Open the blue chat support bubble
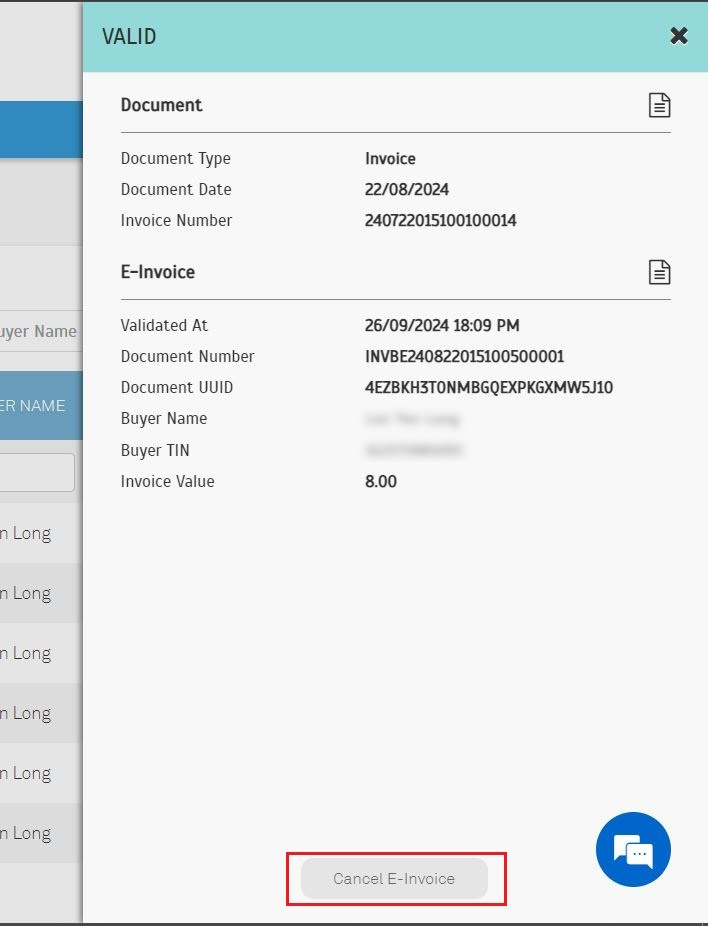Viewport: 708px width, 926px height. [x=633, y=850]
